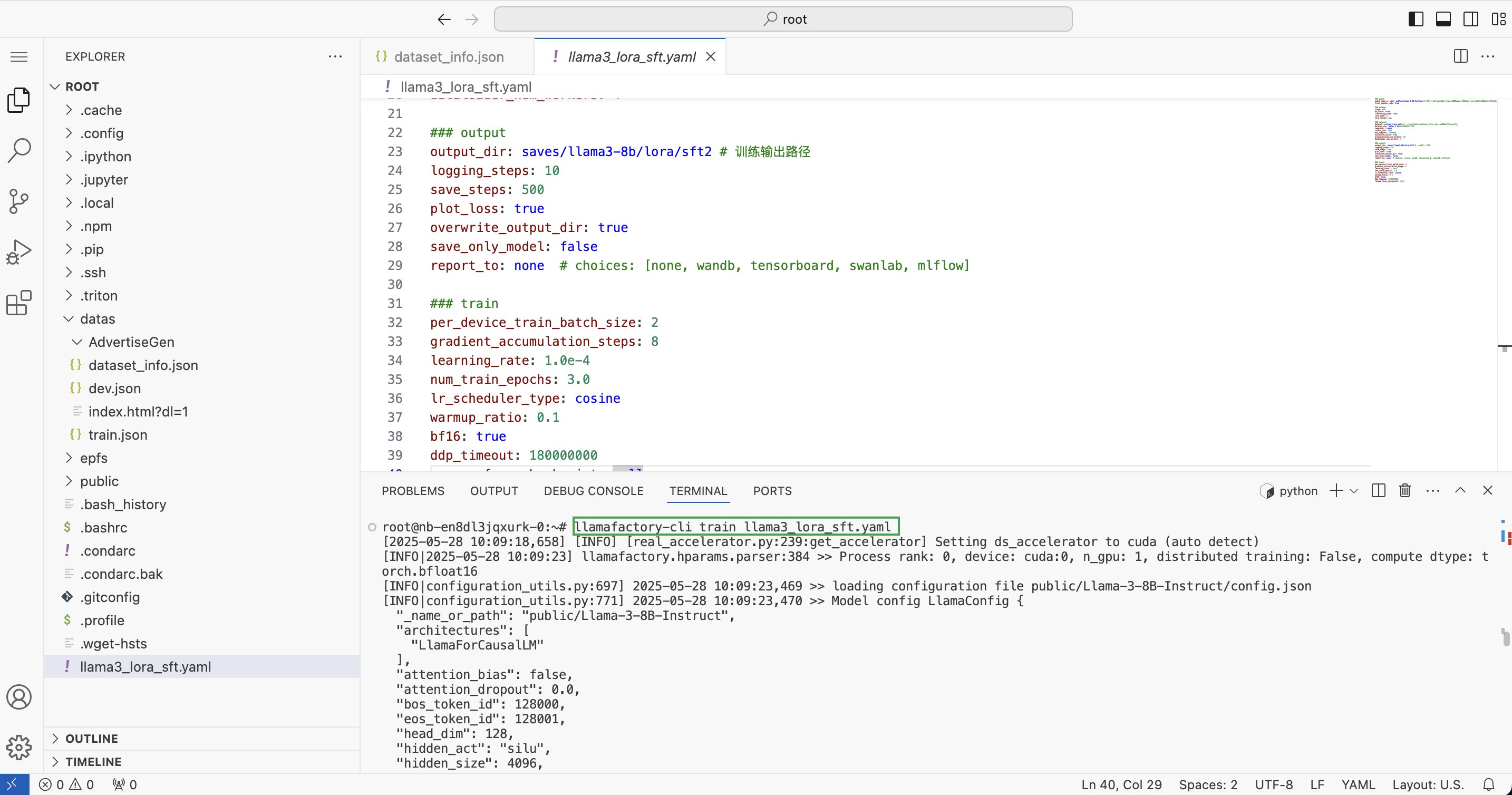Open notifications bell
Screen dimensions: 1512x795
(1488, 784)
